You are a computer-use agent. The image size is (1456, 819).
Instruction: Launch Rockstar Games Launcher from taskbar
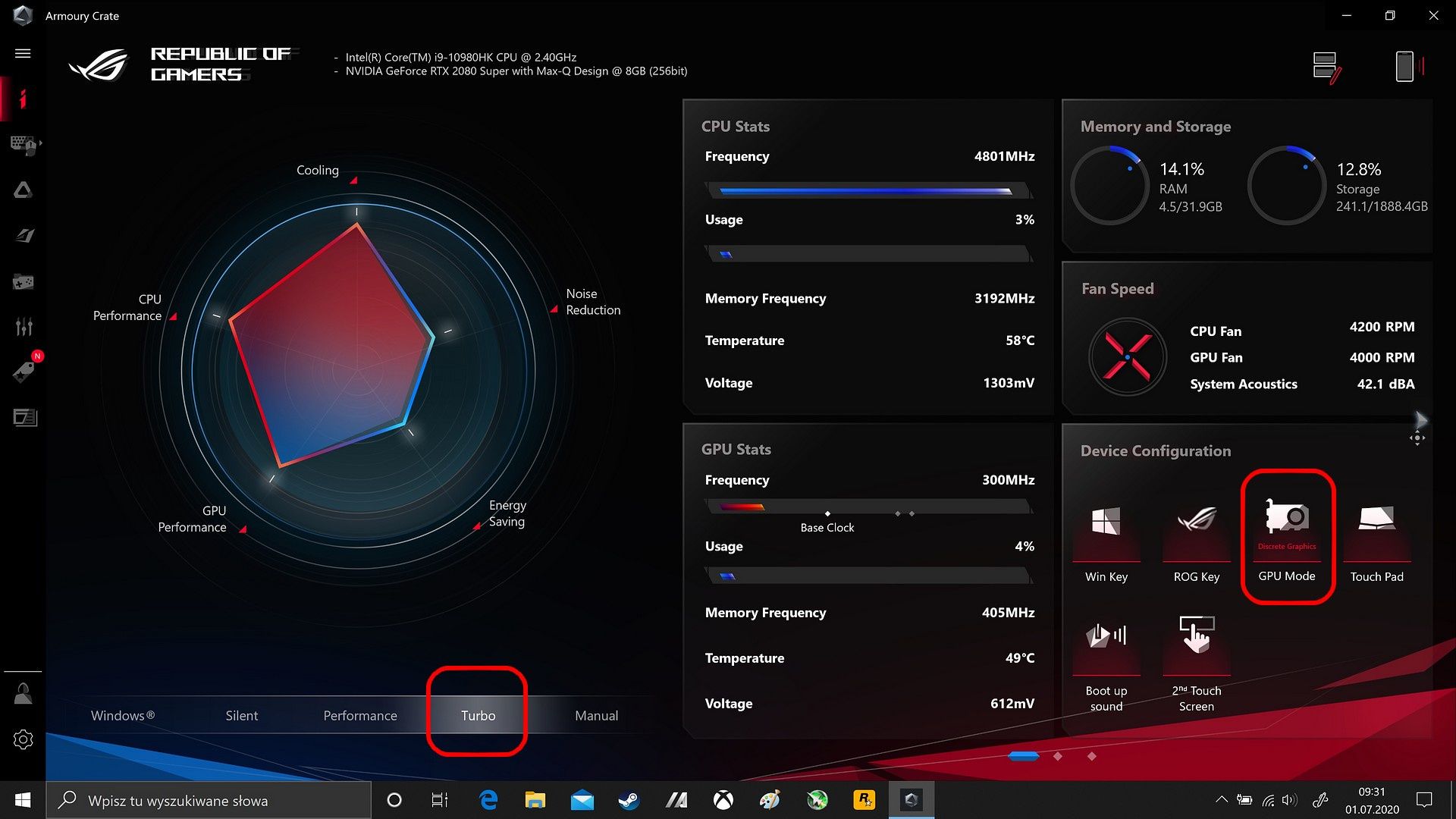[x=864, y=800]
